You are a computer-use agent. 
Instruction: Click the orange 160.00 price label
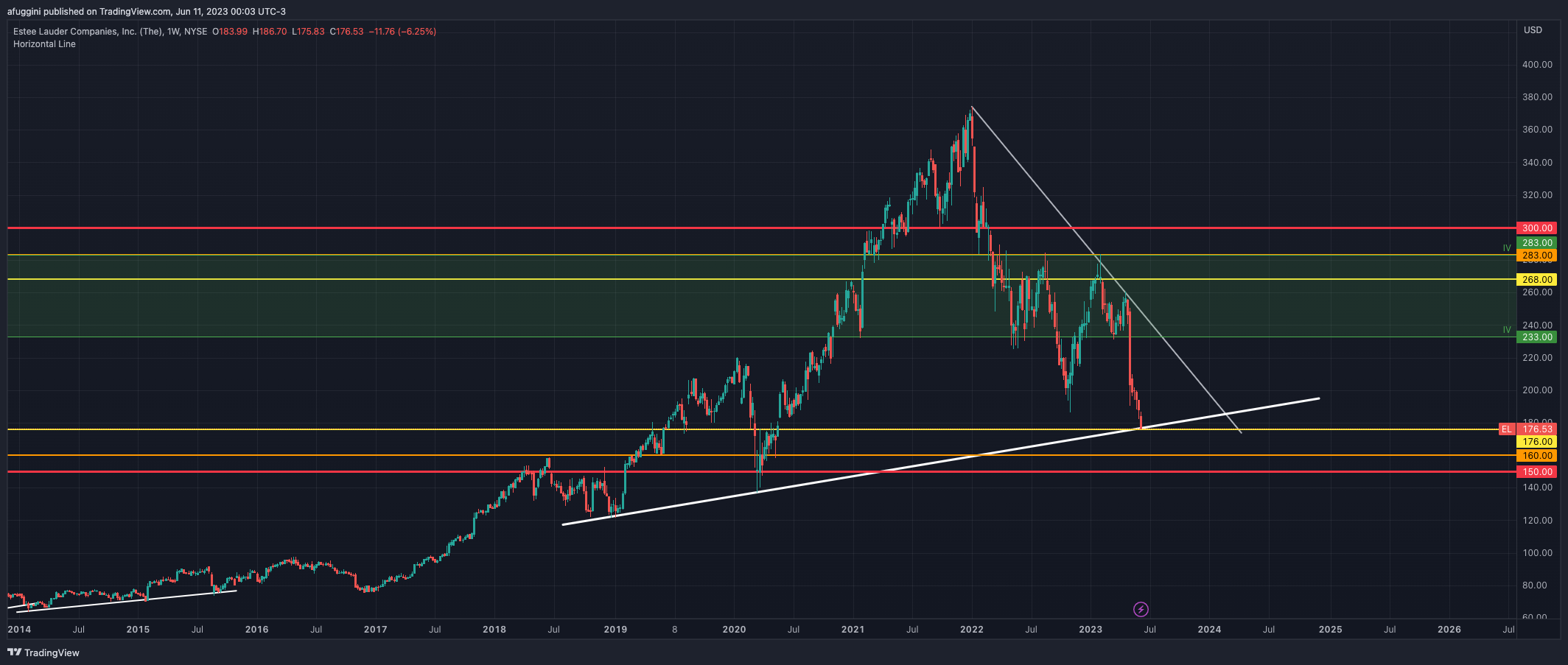(x=1537, y=456)
